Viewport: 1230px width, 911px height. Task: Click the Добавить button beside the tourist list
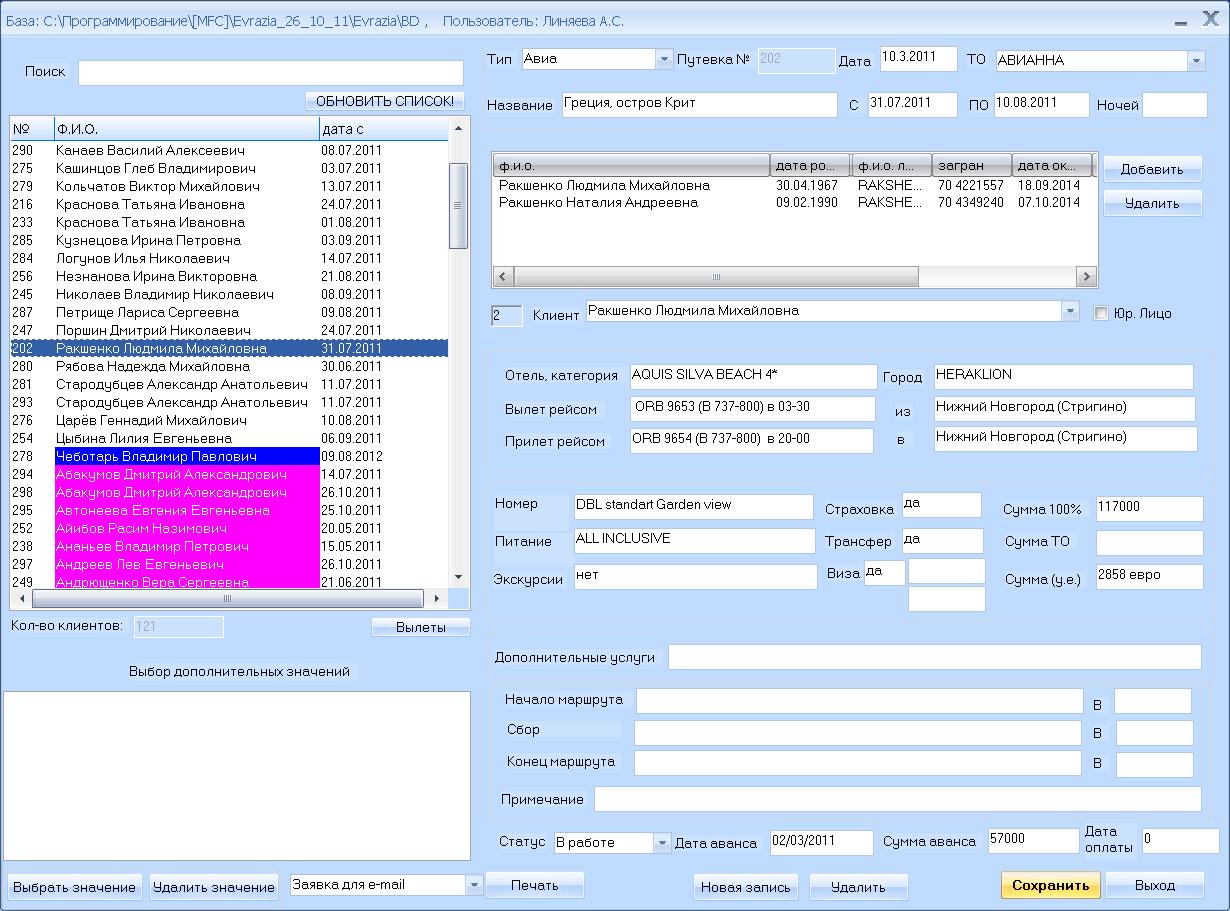(x=1152, y=170)
